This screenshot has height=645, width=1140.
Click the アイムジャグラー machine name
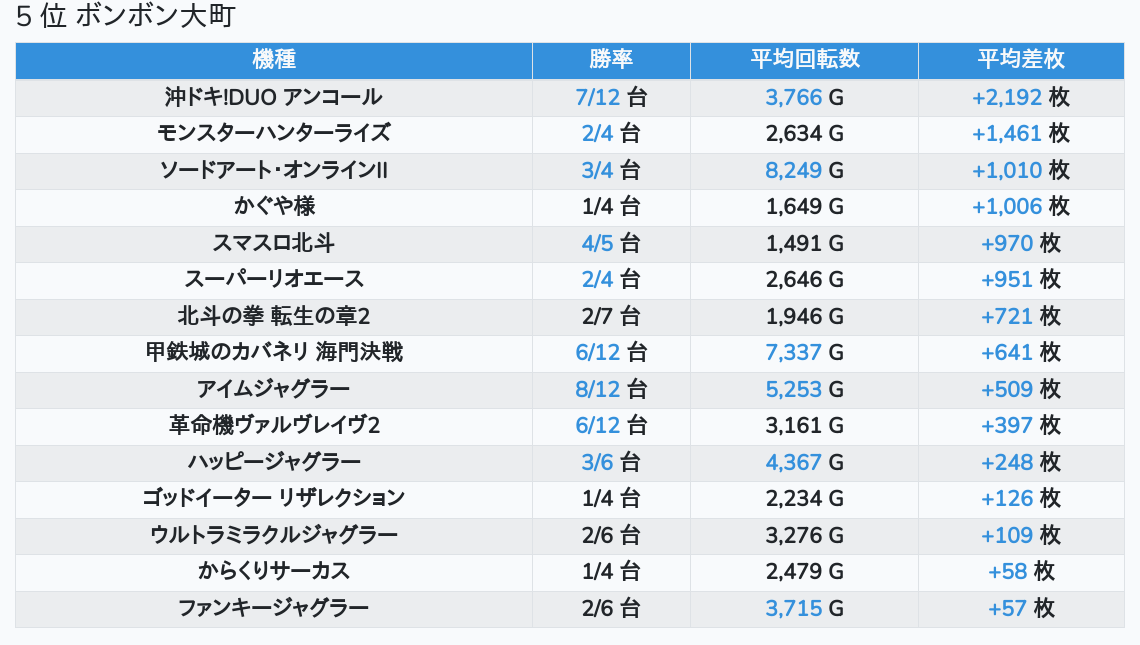coord(274,389)
